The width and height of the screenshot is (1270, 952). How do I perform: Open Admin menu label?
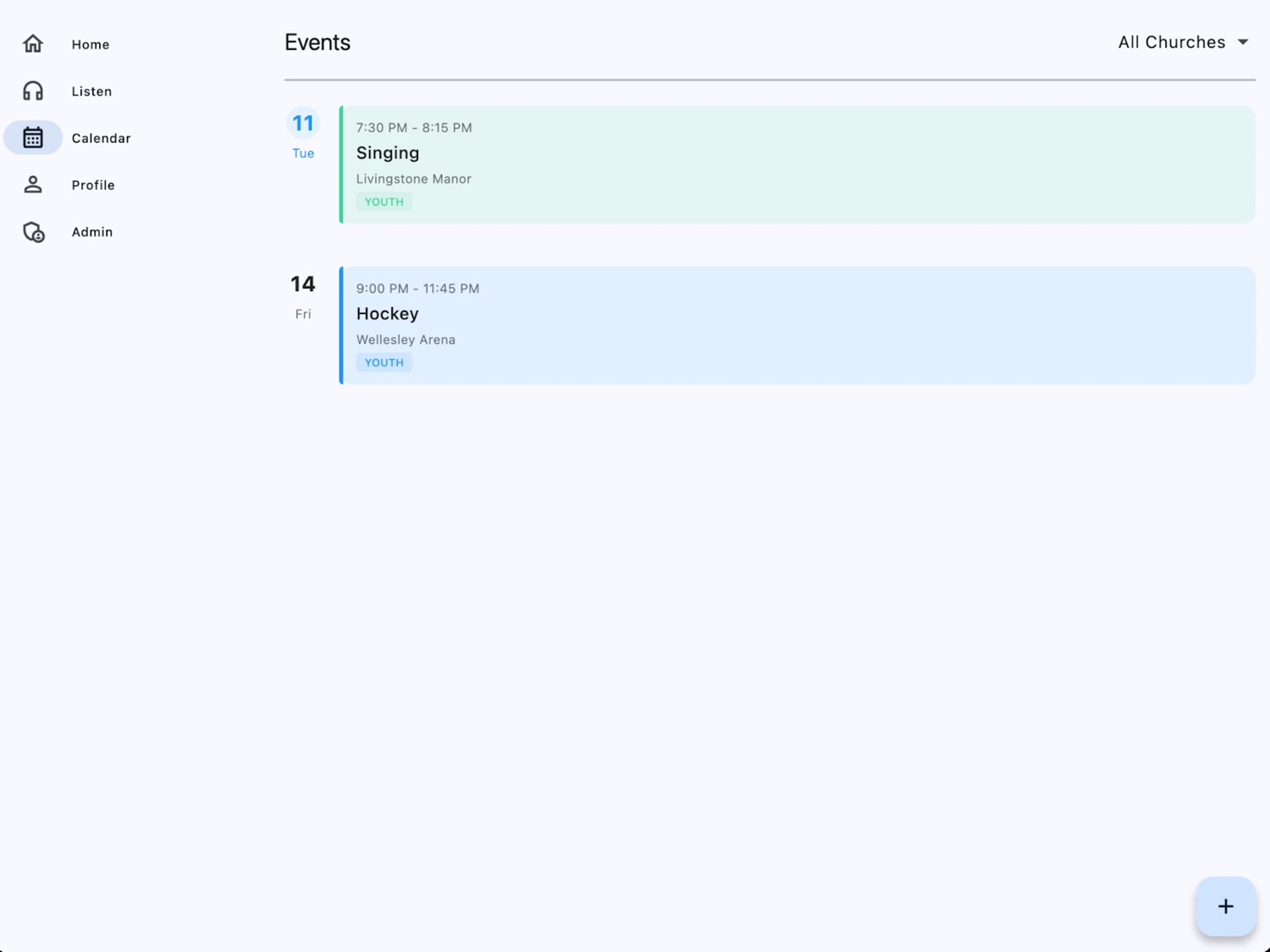pyautogui.click(x=92, y=232)
